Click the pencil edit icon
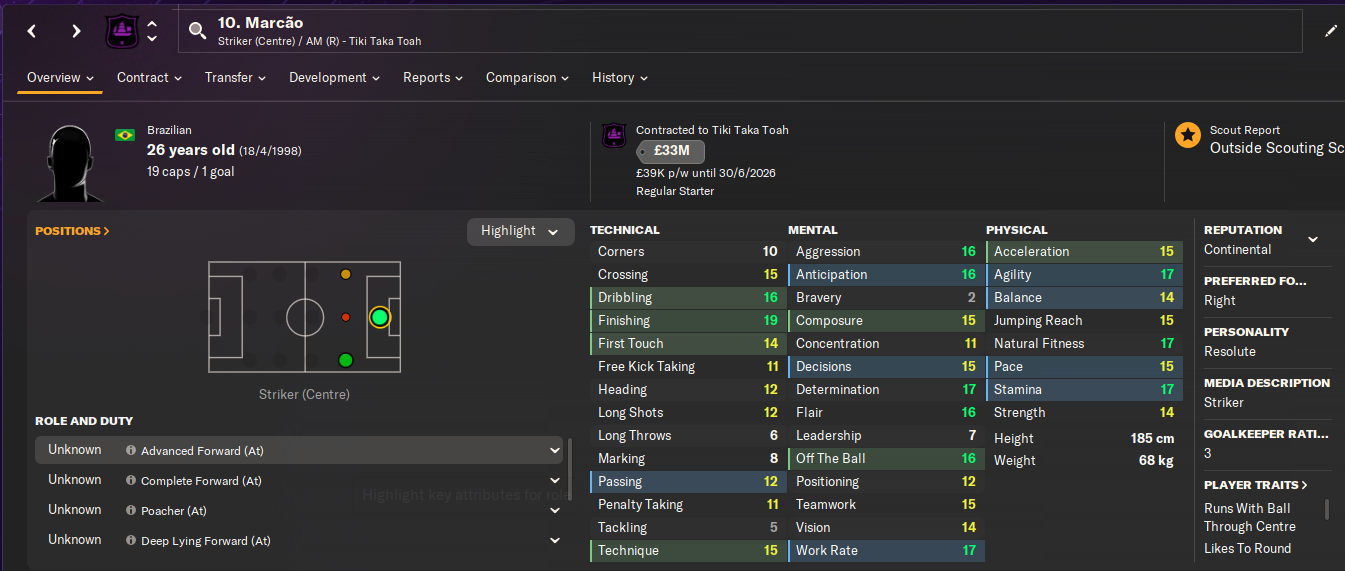The height and width of the screenshot is (571, 1345). pyautogui.click(x=1331, y=31)
